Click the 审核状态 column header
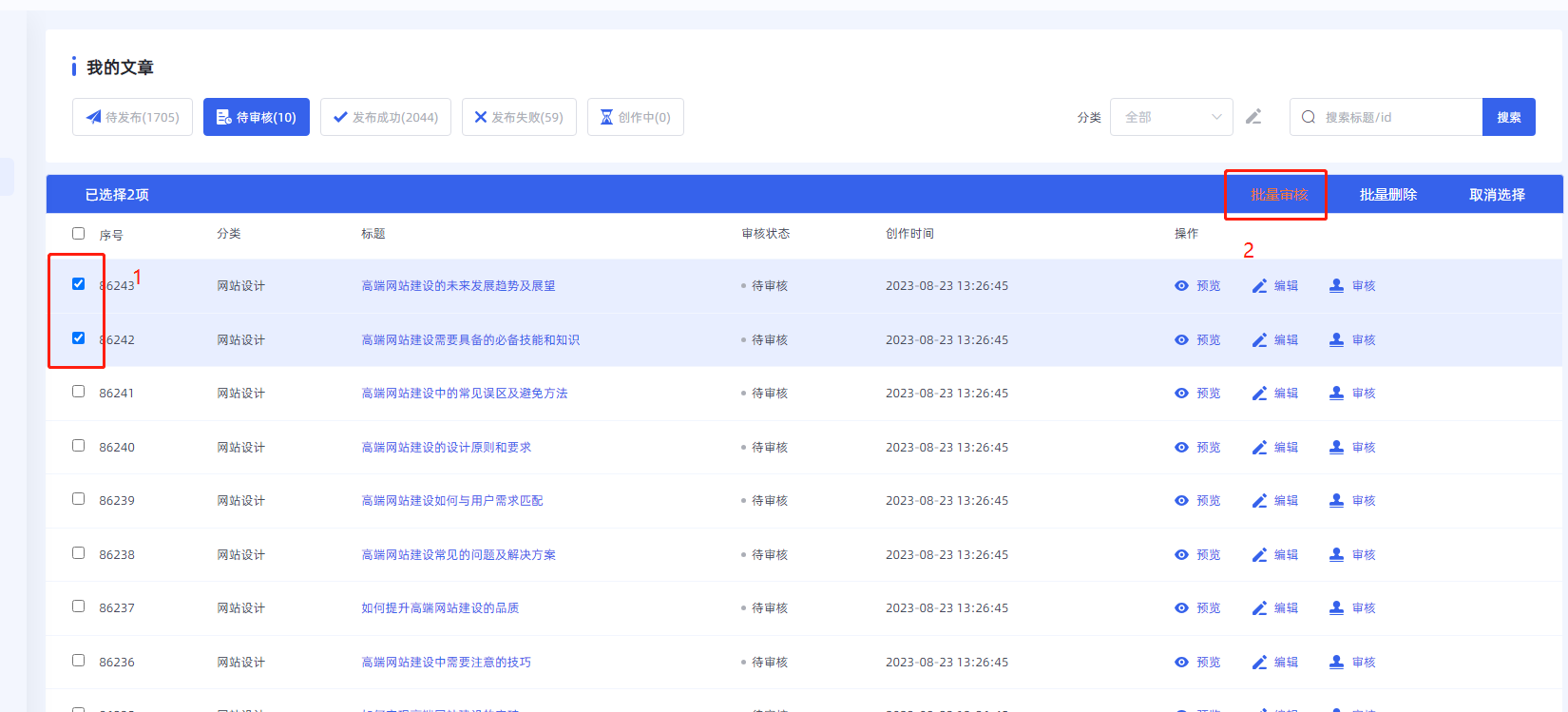Image resolution: width=1568 pixels, height=712 pixels. (x=766, y=234)
